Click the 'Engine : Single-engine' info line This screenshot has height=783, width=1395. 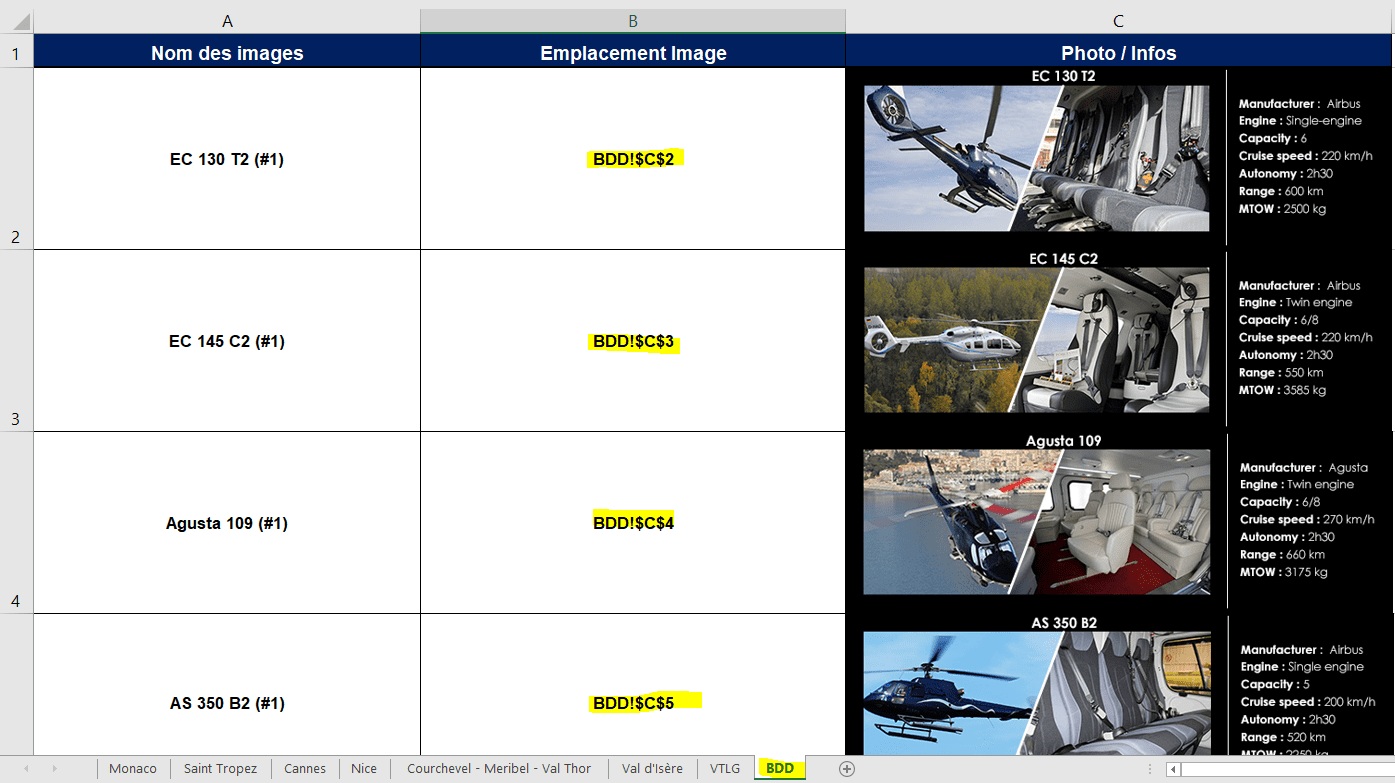click(1300, 121)
